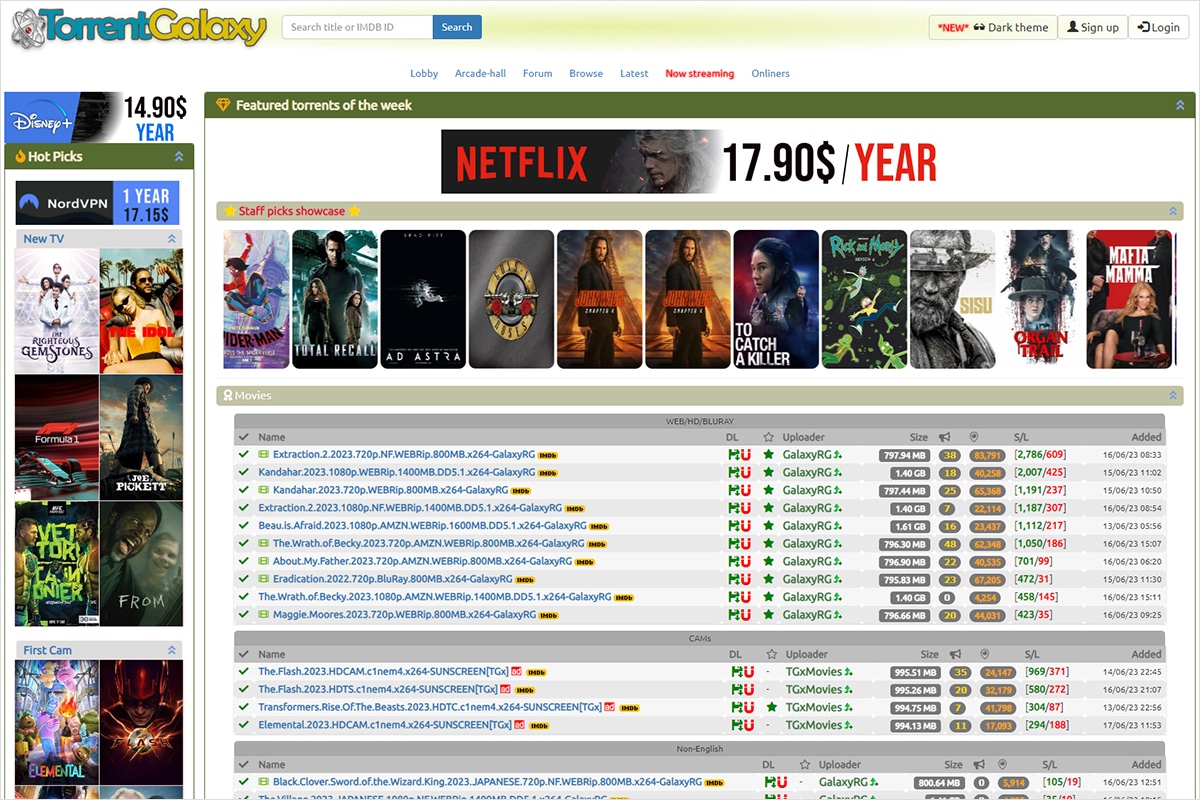
Task: Open Ad Astra poster in showcase
Action: point(423,299)
